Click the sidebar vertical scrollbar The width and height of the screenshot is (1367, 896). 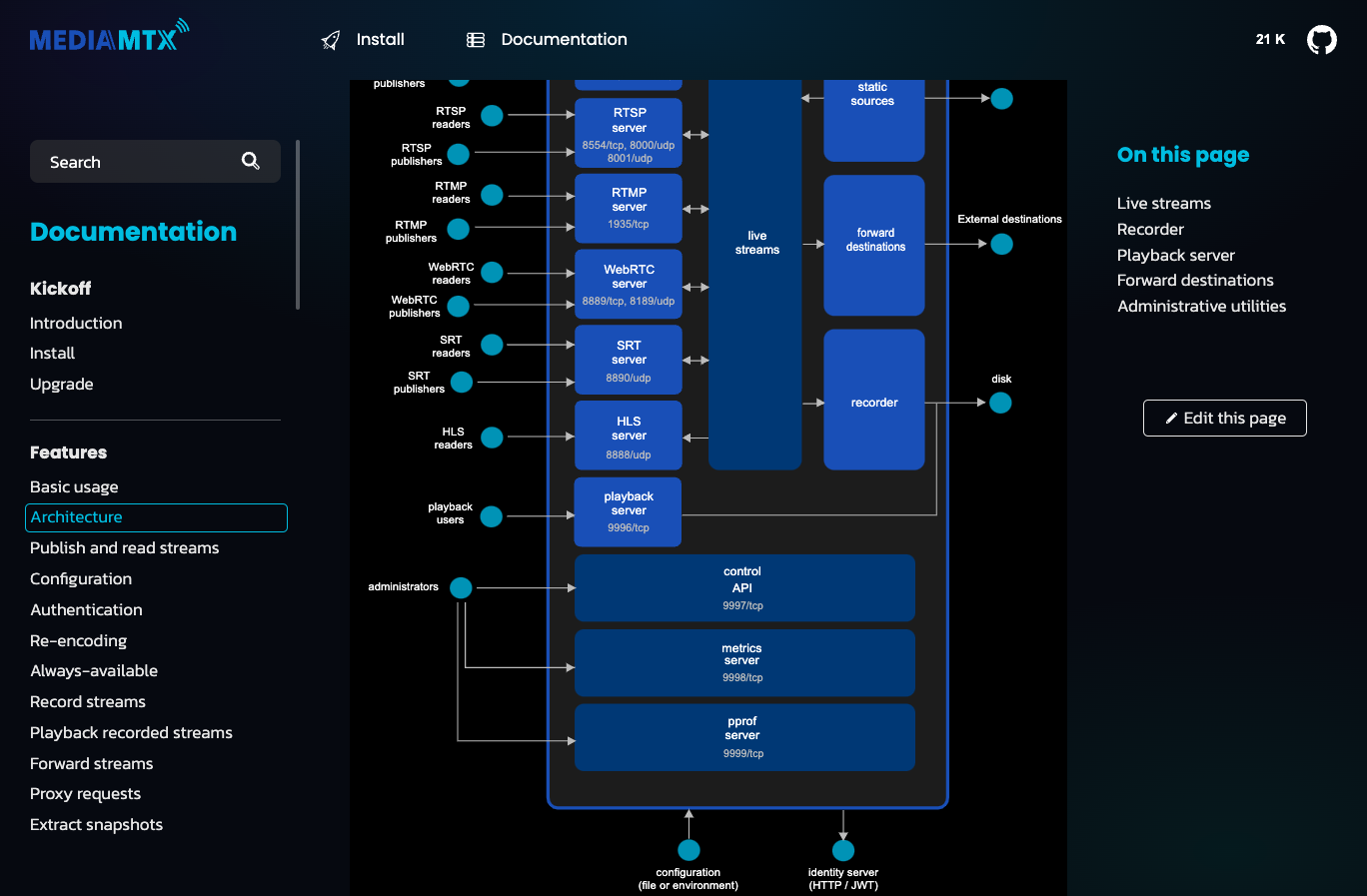pos(298,225)
